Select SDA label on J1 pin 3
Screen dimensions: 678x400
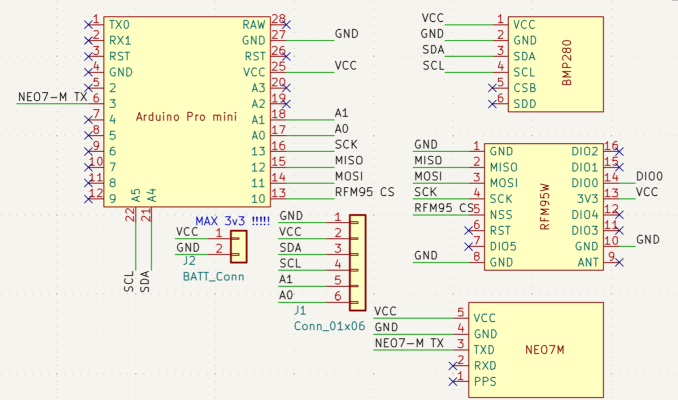291,248
